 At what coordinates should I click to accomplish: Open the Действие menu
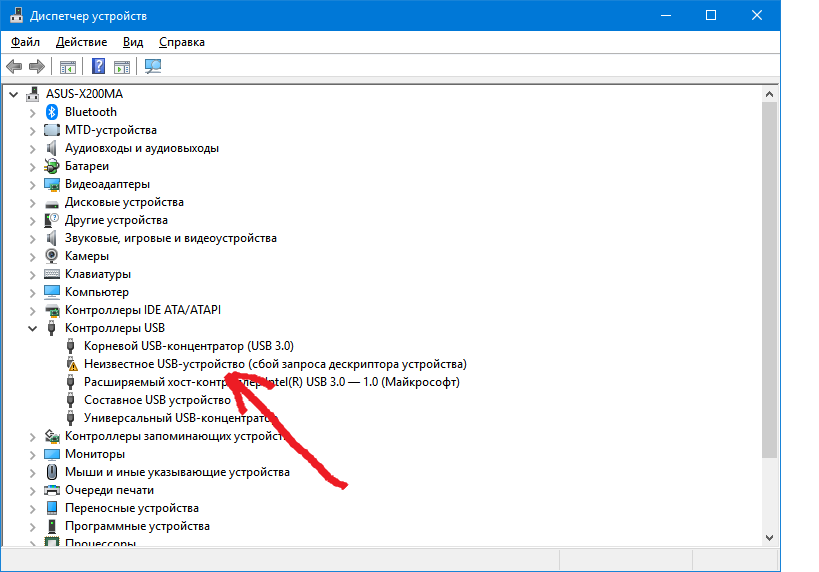coord(82,42)
